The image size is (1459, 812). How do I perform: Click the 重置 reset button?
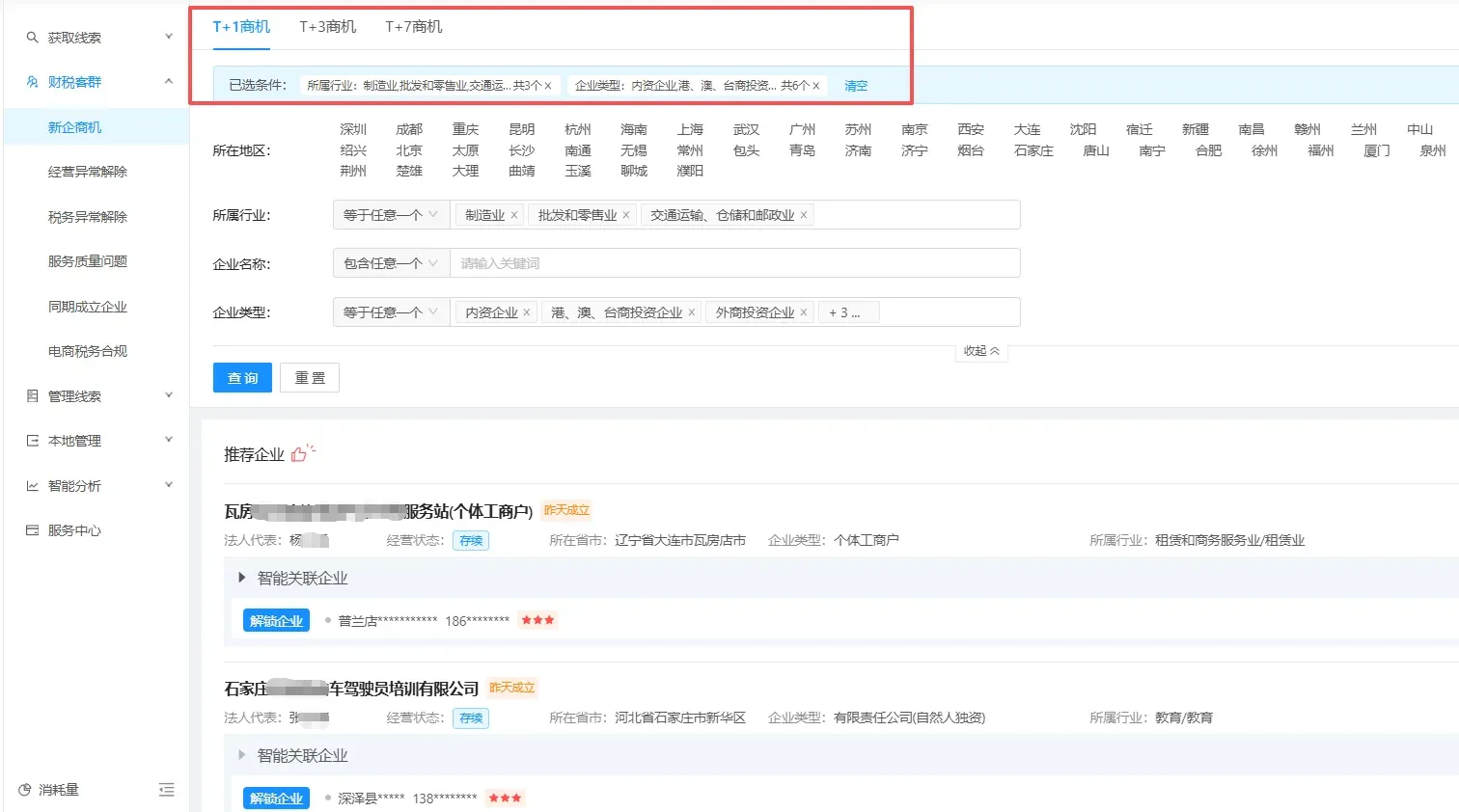coord(310,378)
